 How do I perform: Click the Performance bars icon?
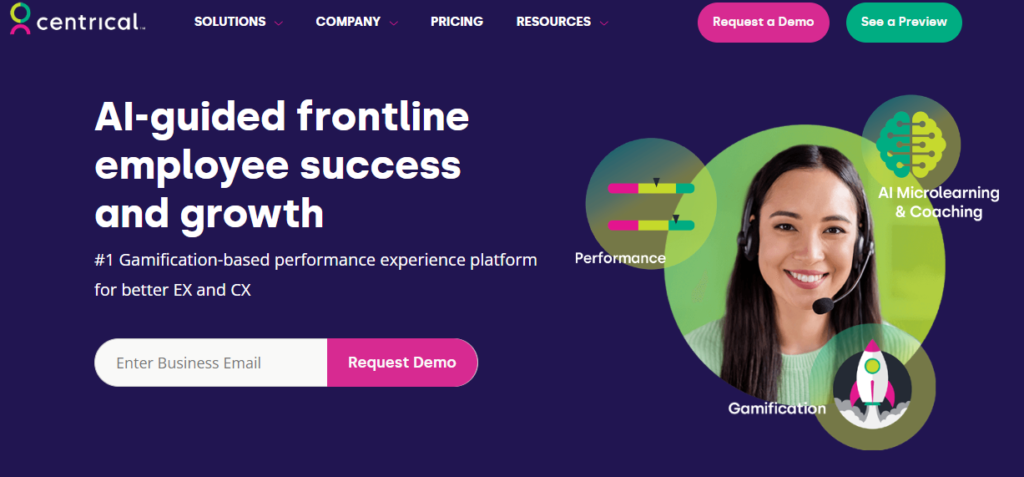[x=651, y=204]
